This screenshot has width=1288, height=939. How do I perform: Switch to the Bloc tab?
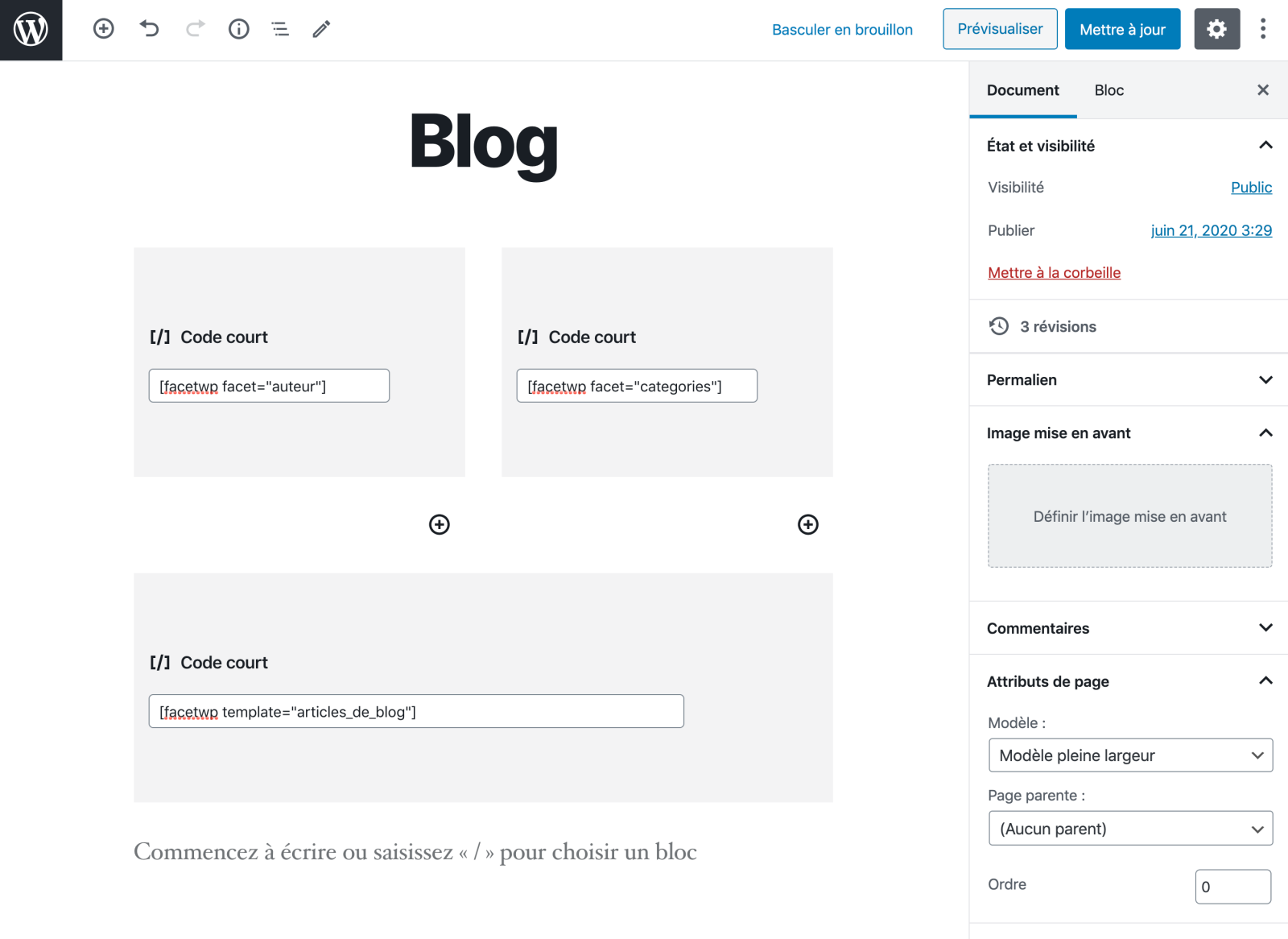(1108, 90)
